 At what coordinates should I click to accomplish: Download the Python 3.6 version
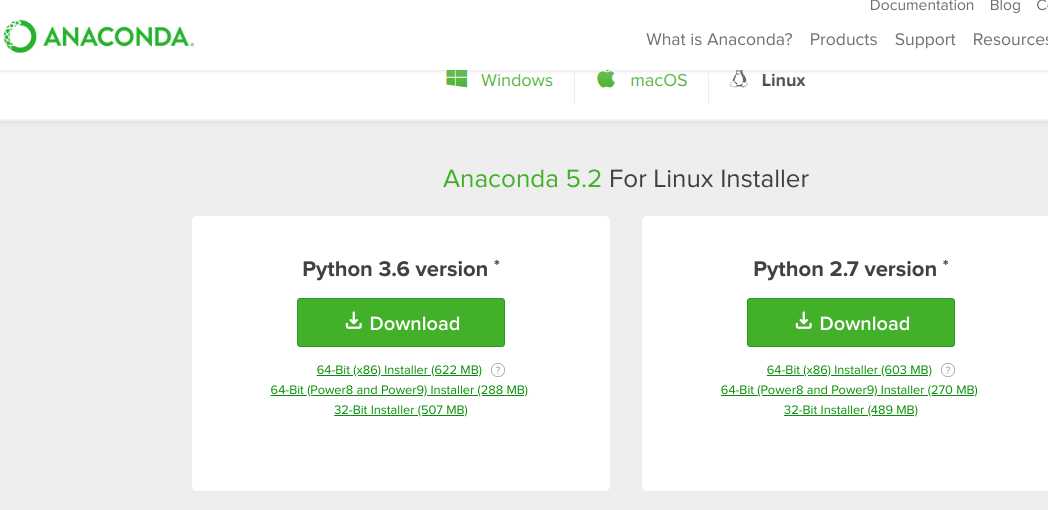pos(401,323)
